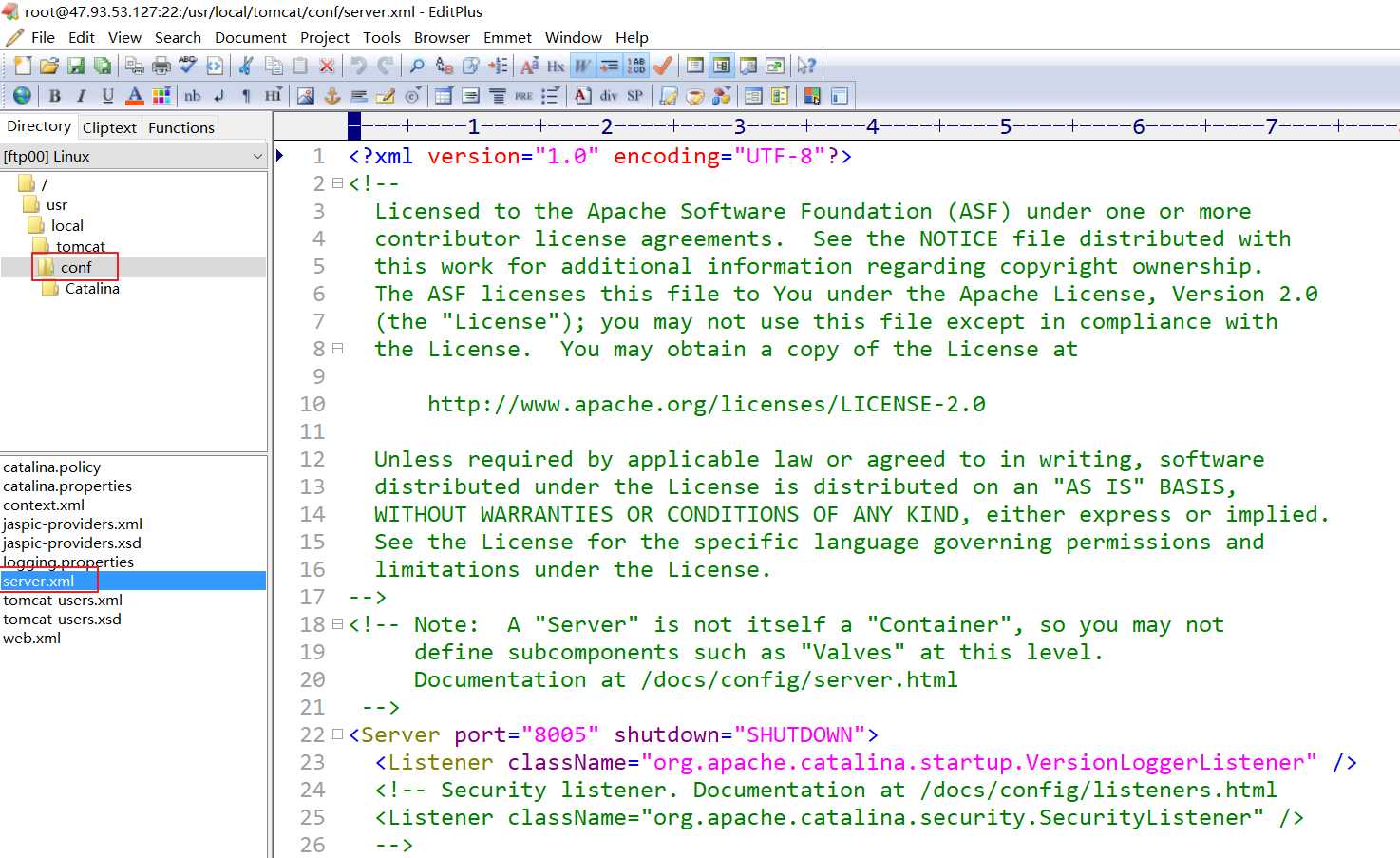The image size is (1400, 858).
Task: Click the Undo arrow icon
Action: tap(359, 66)
